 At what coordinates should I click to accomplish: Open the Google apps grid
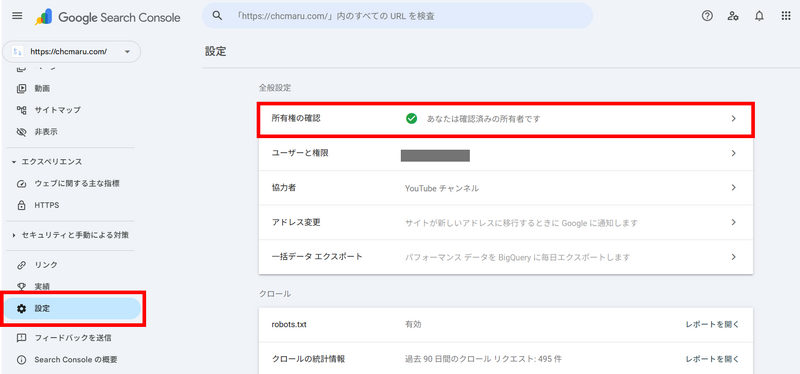[x=786, y=16]
